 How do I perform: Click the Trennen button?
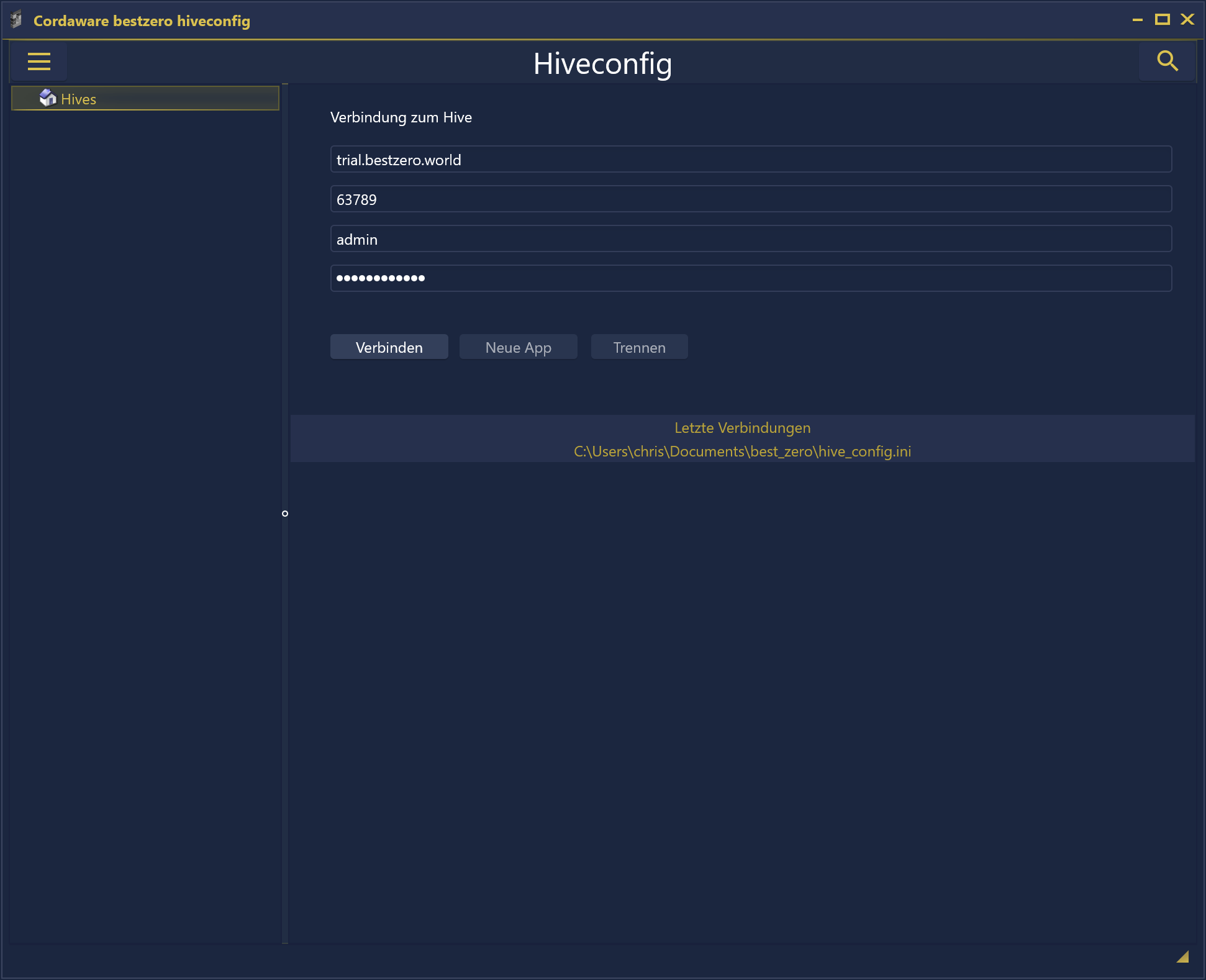(x=640, y=347)
